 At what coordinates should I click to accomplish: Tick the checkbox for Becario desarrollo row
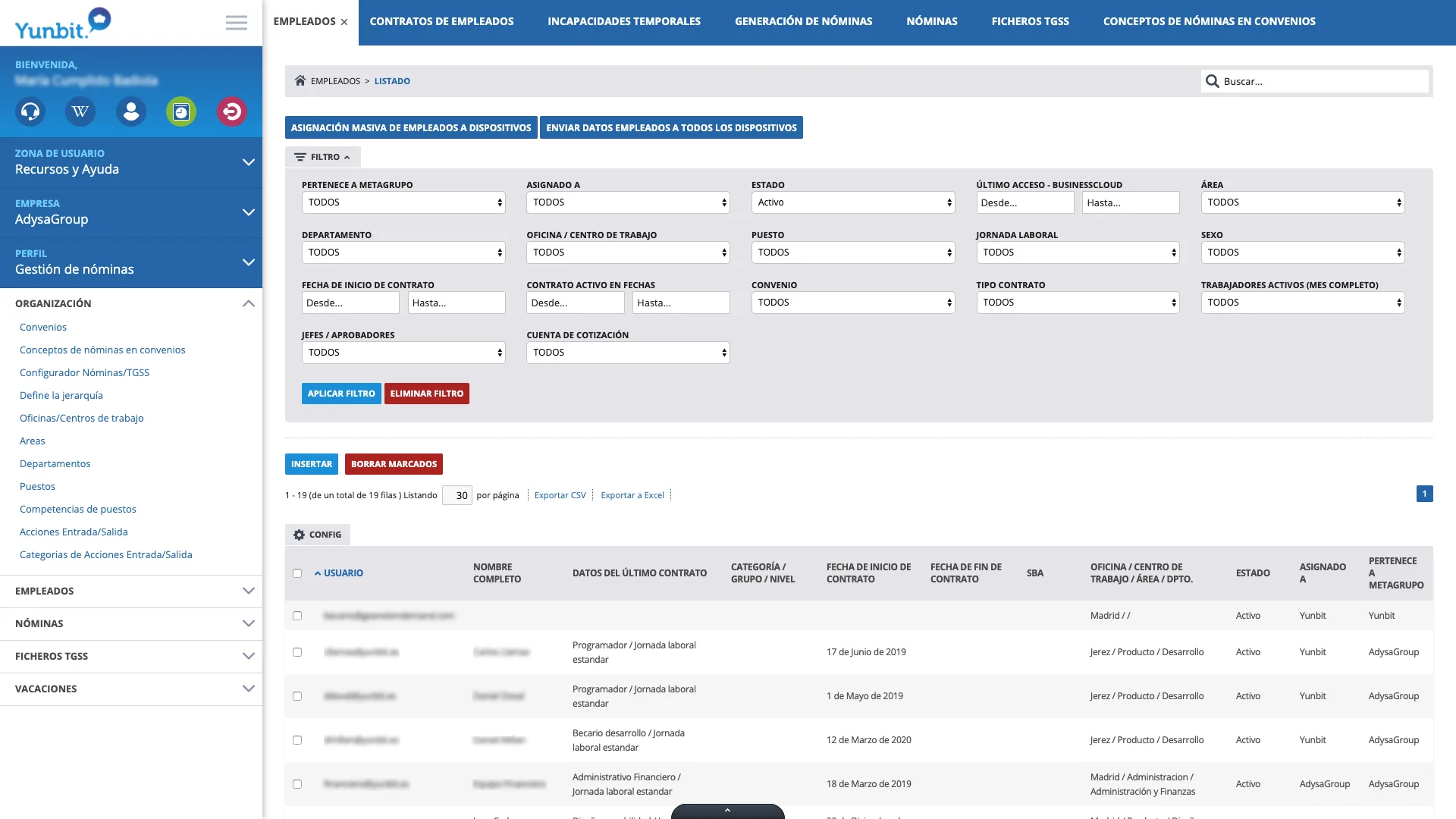(x=297, y=740)
